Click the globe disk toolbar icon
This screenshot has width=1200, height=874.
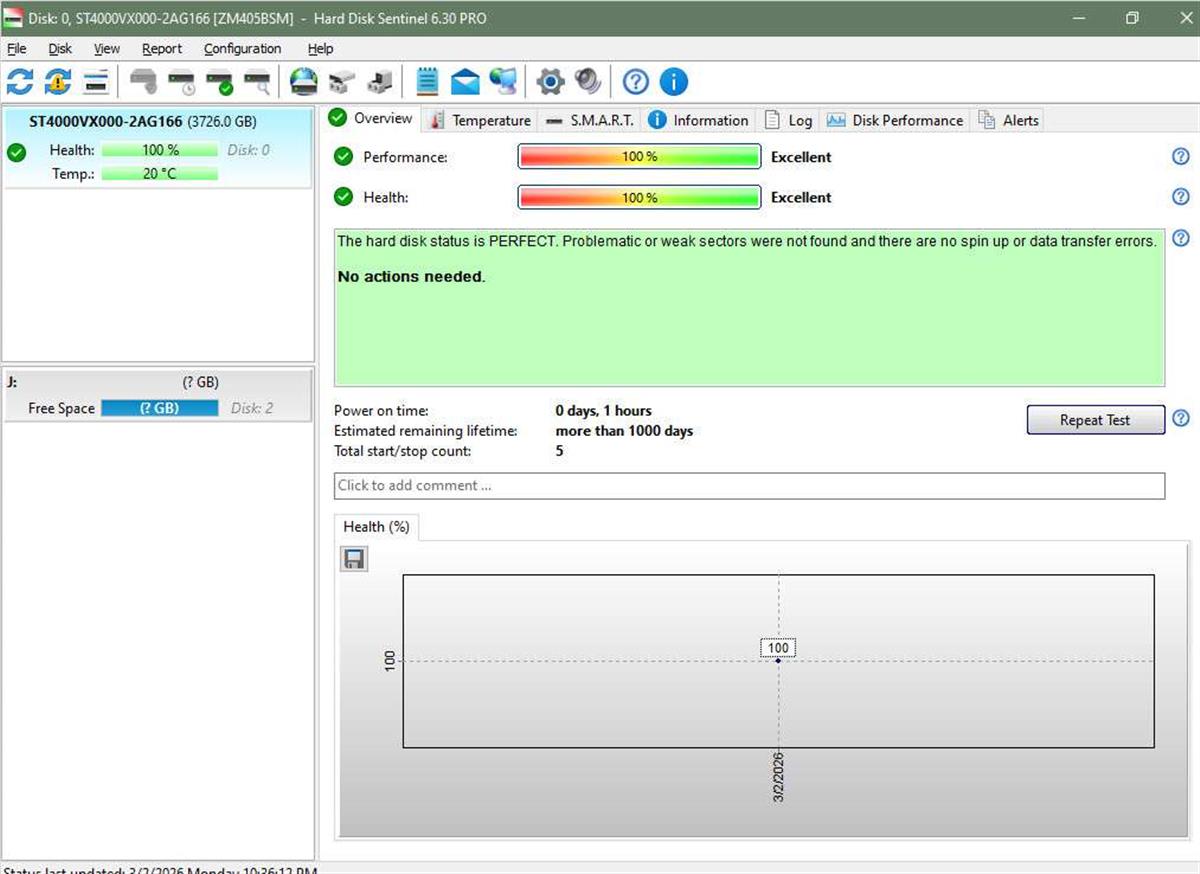[x=303, y=81]
